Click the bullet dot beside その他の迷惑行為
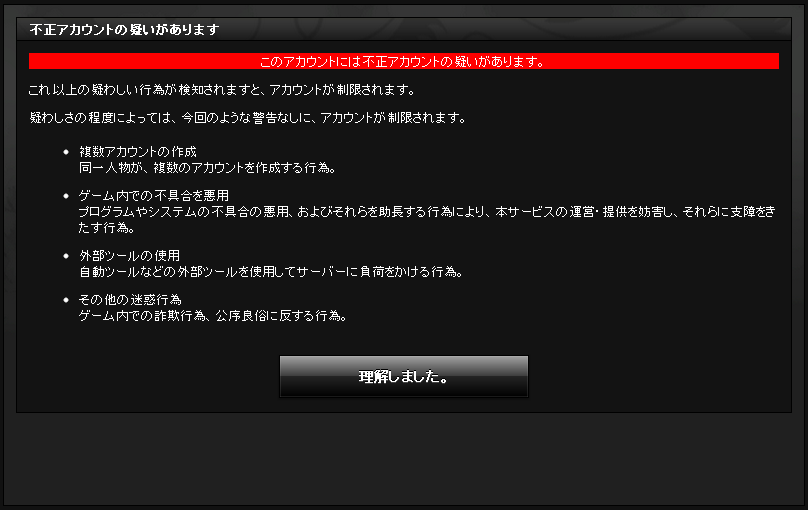Image resolution: width=808 pixels, height=510 pixels. pos(65,300)
